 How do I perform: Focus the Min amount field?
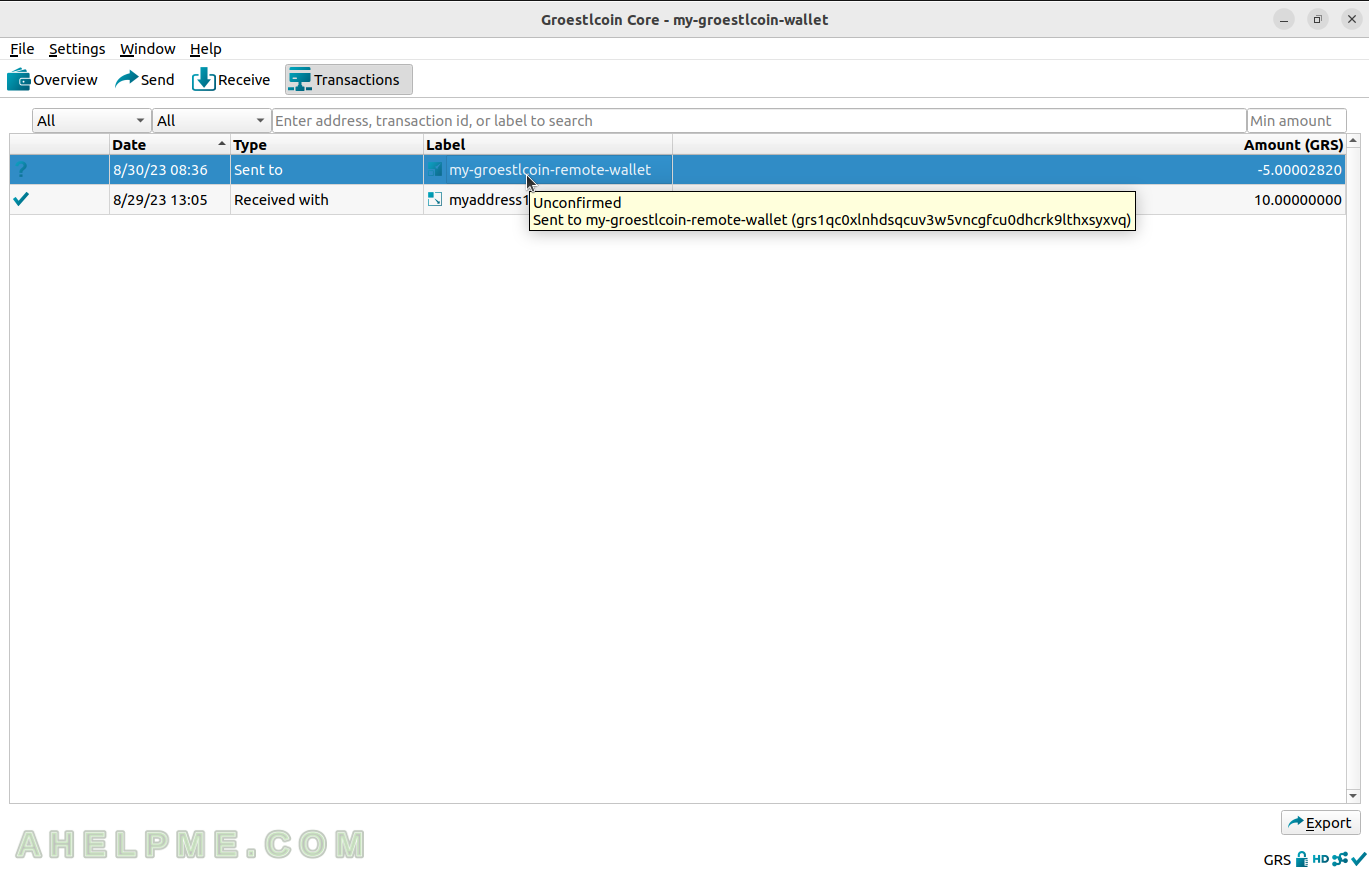tap(1297, 121)
